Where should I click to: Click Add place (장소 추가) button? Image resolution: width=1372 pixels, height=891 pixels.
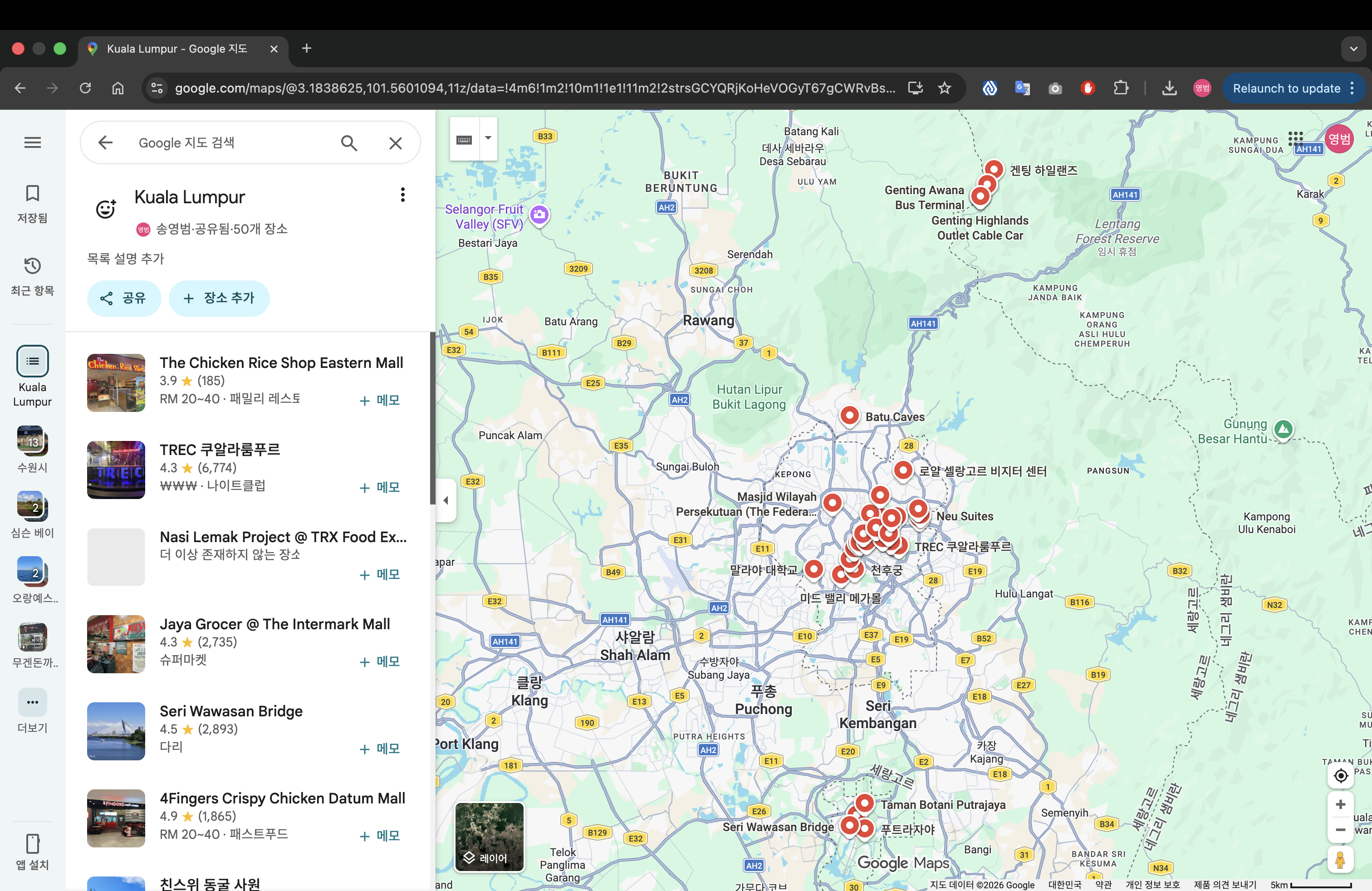[x=219, y=298]
